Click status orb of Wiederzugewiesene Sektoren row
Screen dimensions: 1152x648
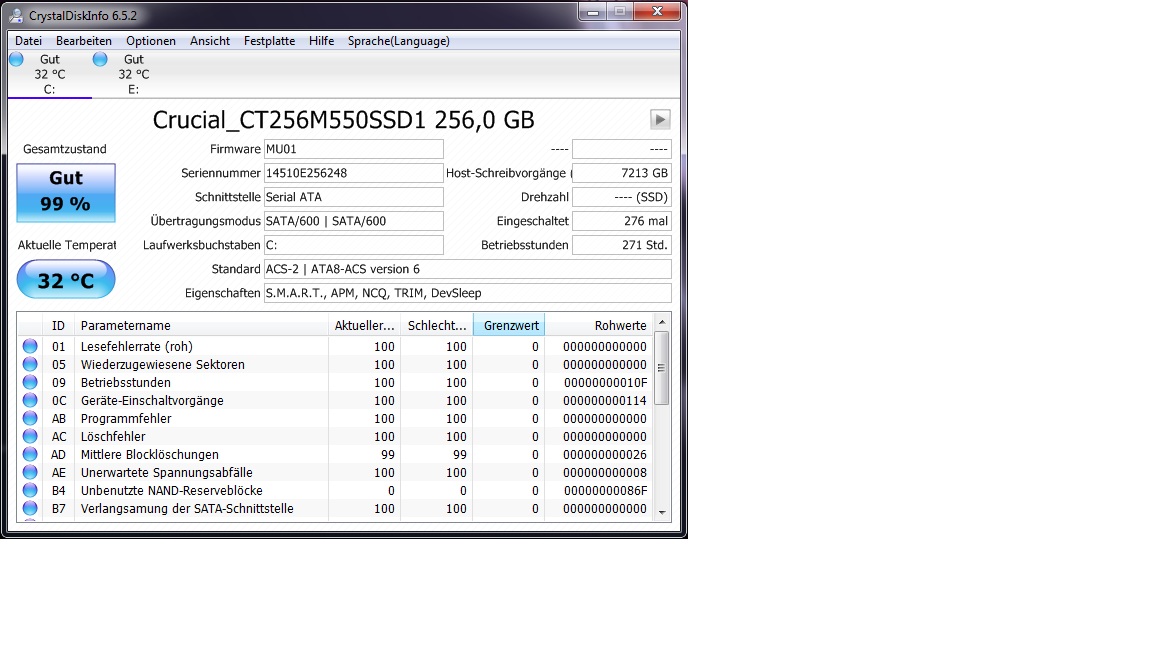(30, 364)
